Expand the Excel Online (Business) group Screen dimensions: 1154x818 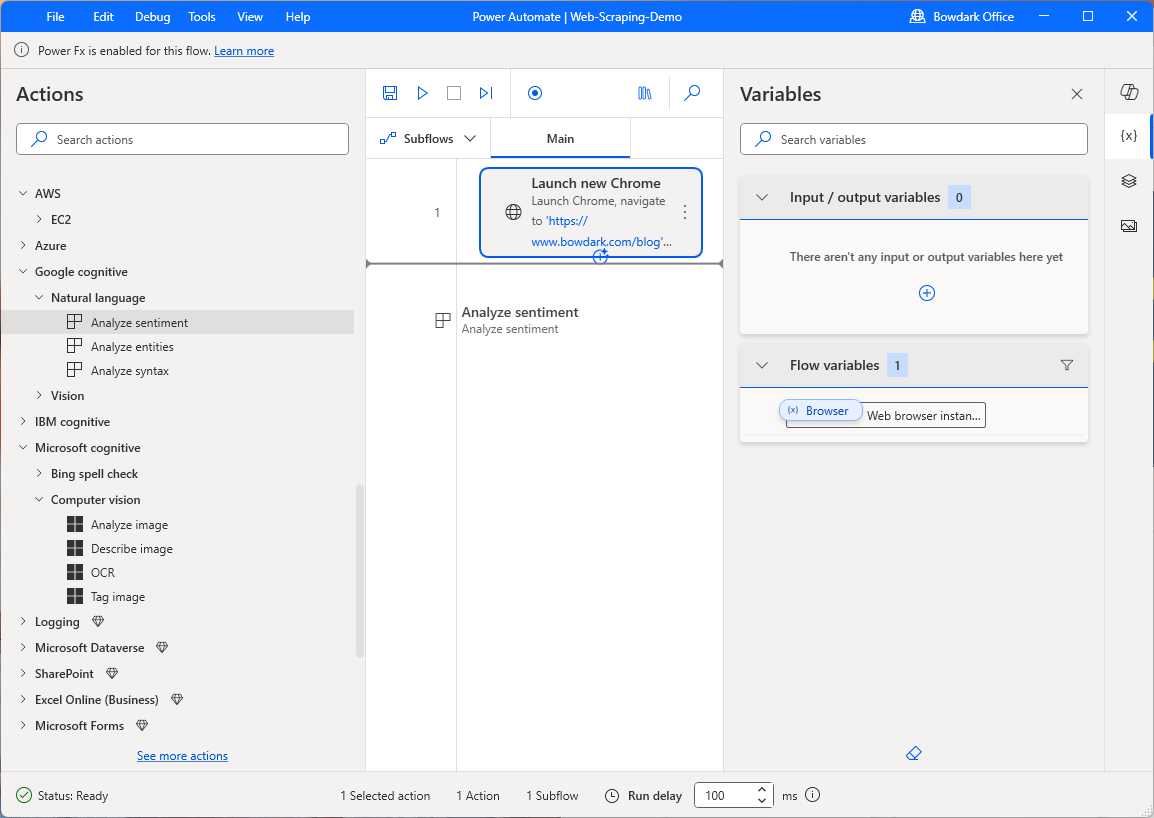[23, 699]
